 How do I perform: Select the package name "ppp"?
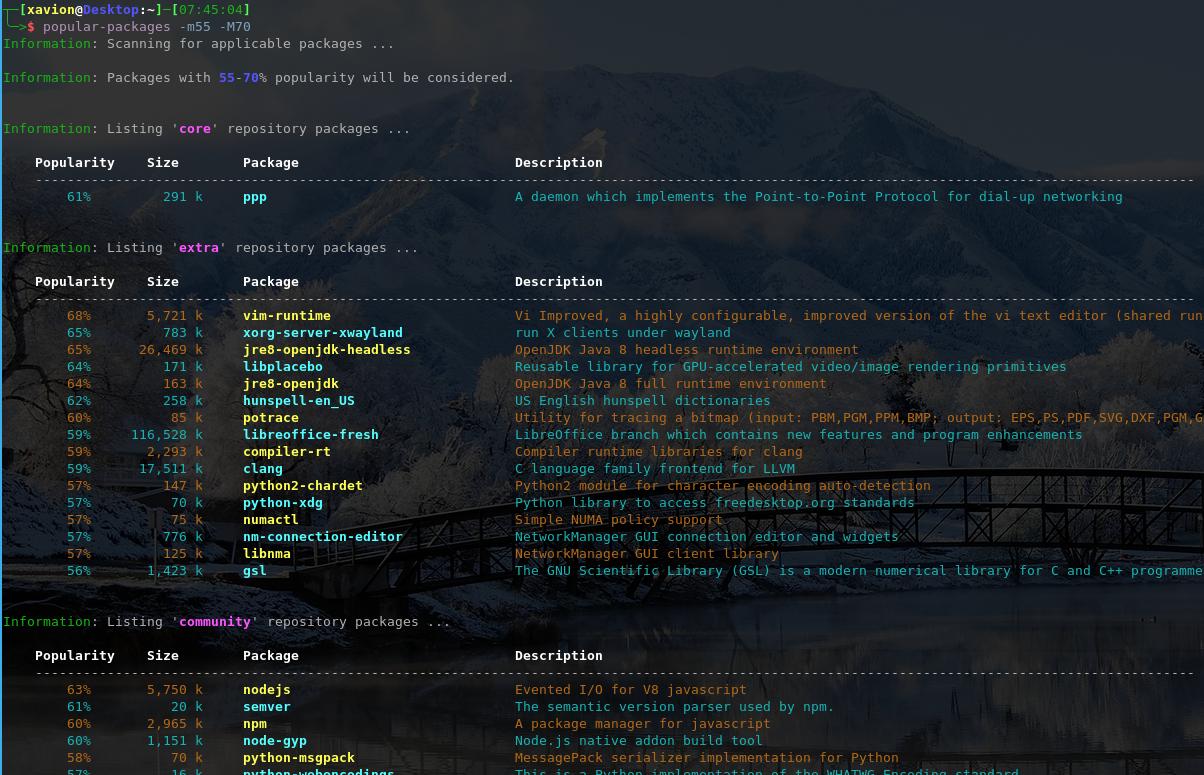[x=255, y=197]
